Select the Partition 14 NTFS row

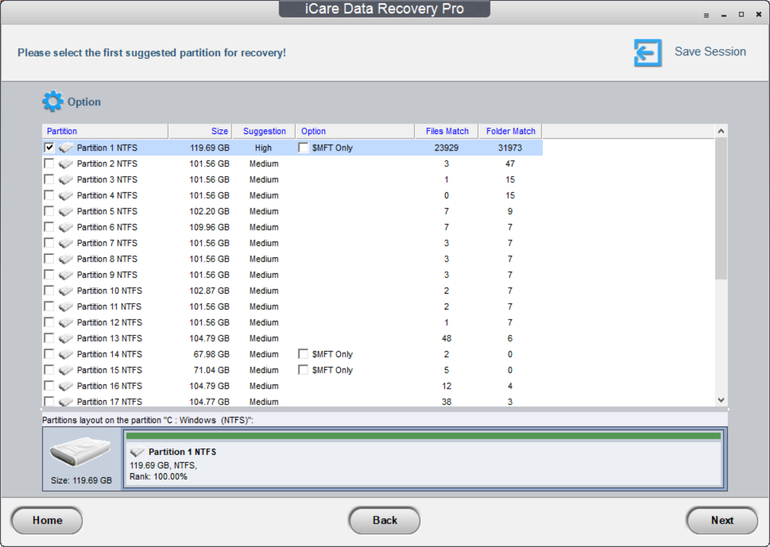(x=292, y=354)
